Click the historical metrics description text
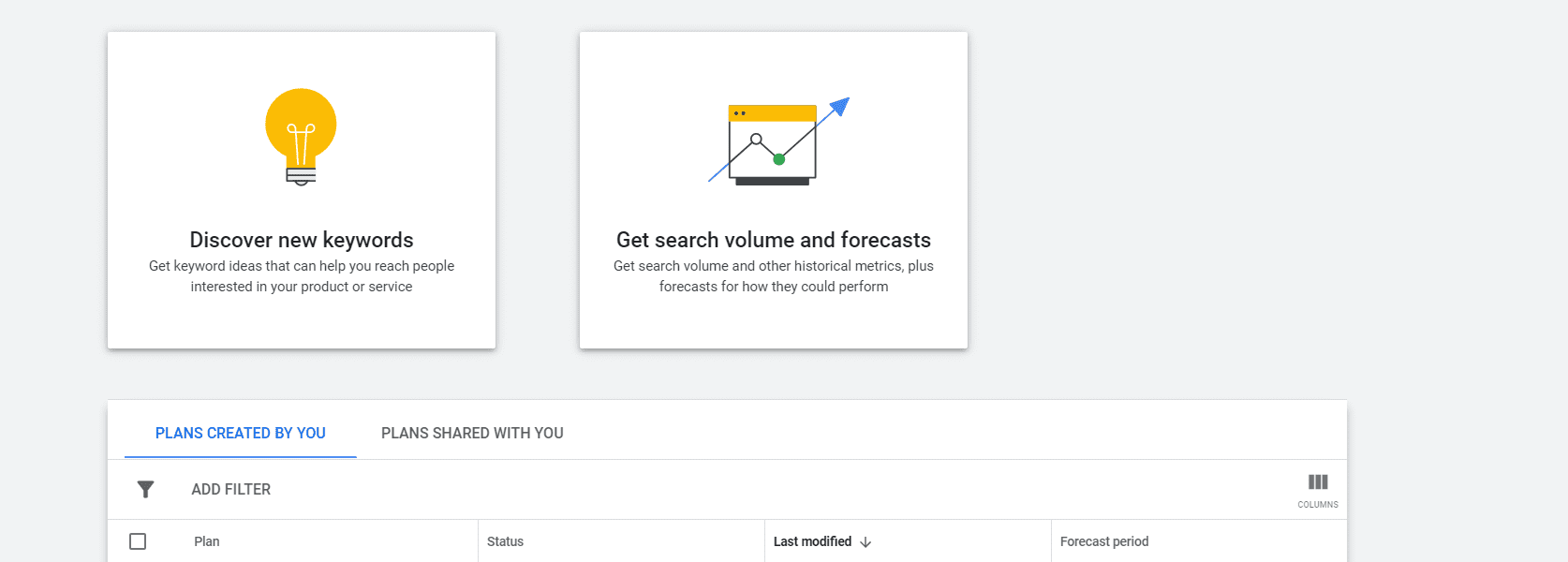1568x562 pixels. click(774, 276)
